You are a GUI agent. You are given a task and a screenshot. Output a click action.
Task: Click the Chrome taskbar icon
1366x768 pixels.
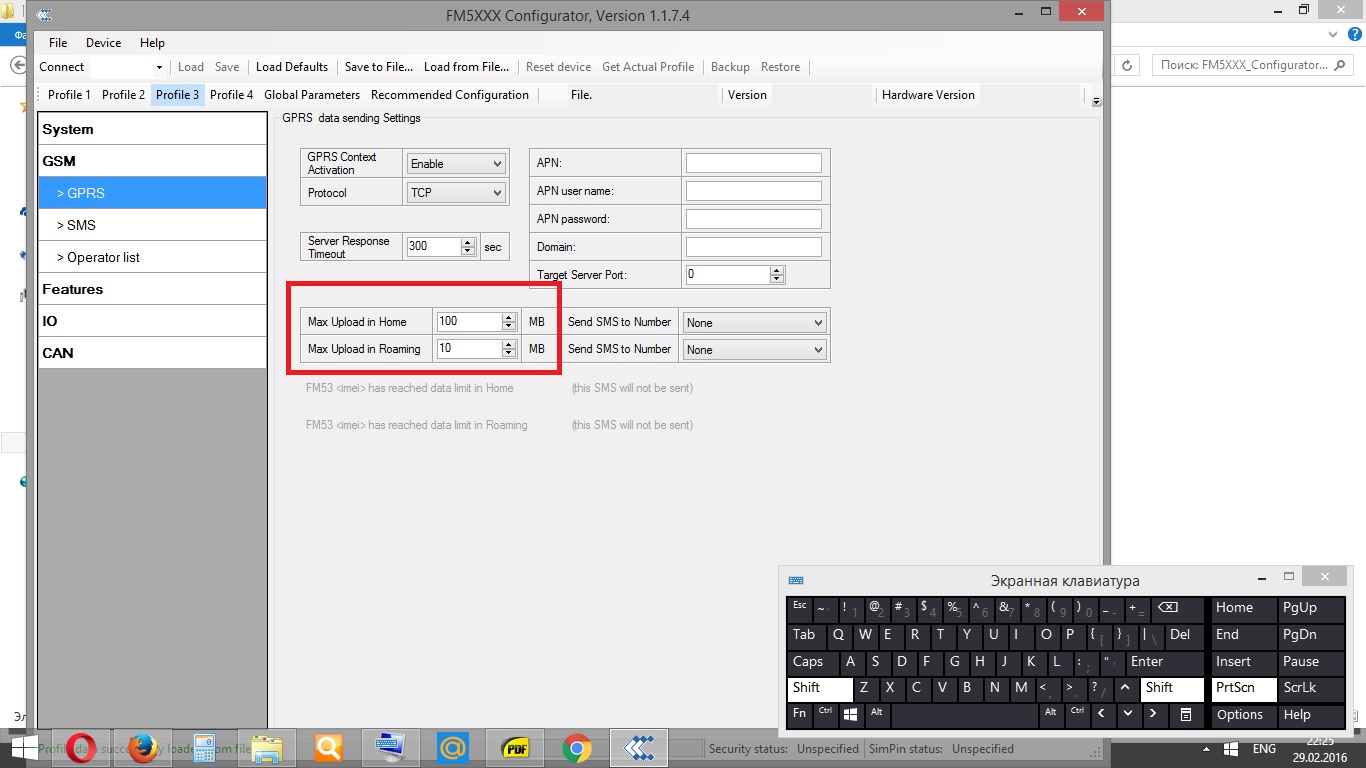tap(576, 748)
